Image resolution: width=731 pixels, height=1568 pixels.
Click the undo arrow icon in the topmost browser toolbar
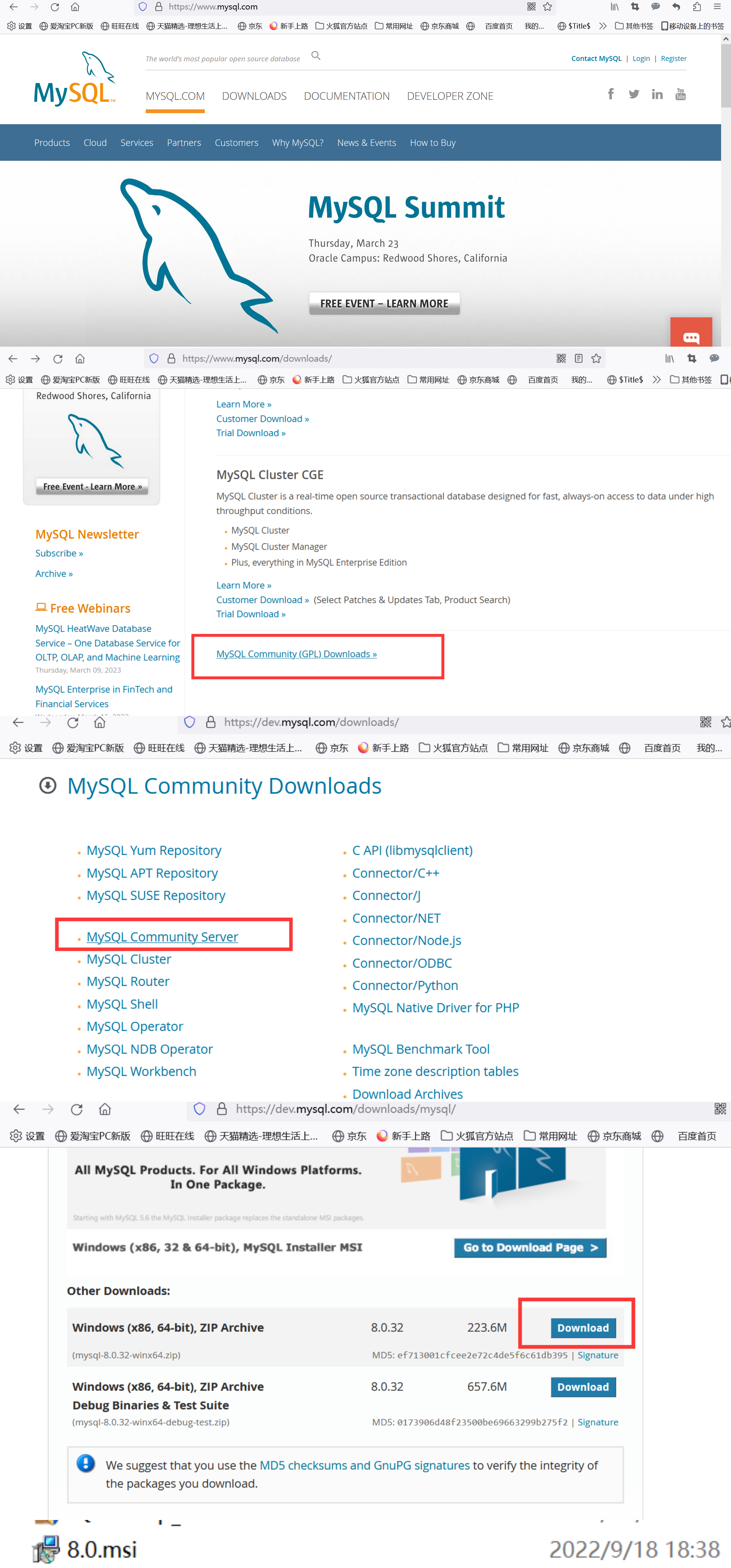(676, 7)
